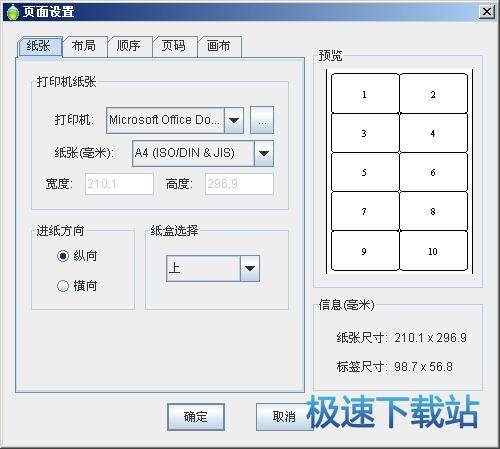Expand the 打印机 printer dropdown arrow
Image resolution: width=500 pixels, height=449 pixels.
coord(234,120)
